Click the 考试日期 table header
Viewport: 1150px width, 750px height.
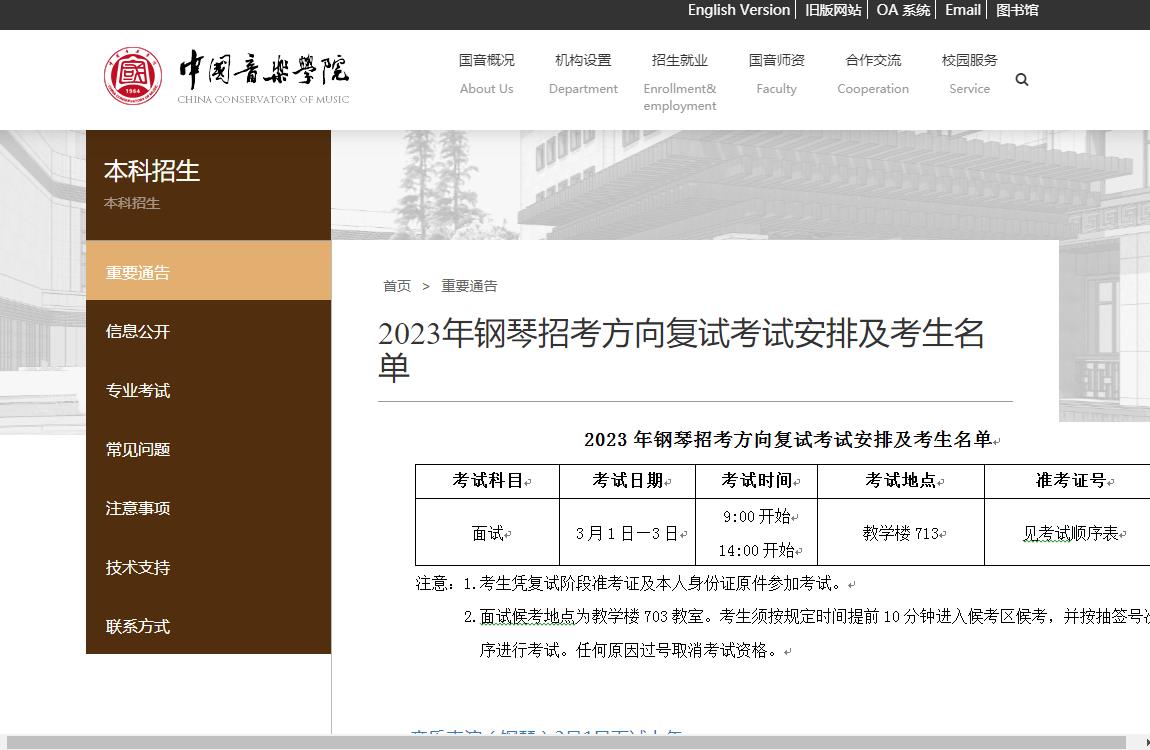[628, 481]
